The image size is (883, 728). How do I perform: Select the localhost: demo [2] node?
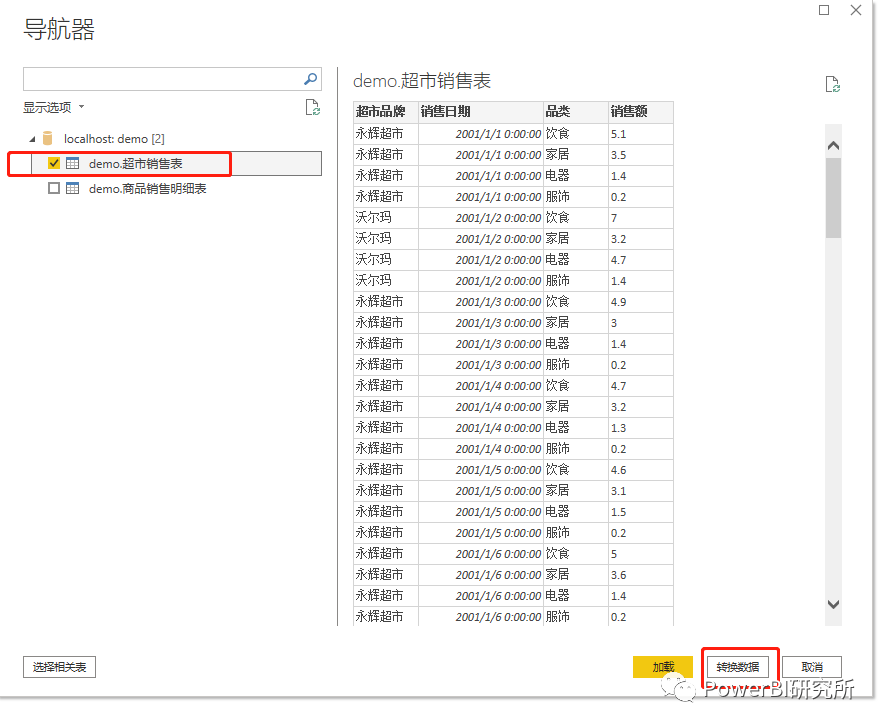coord(114,139)
